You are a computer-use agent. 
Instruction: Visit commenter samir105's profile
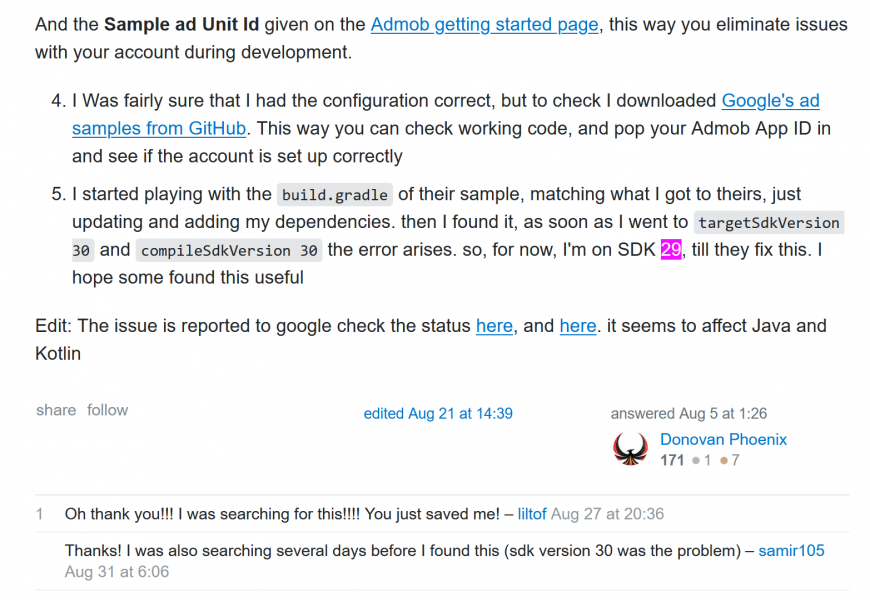(791, 550)
